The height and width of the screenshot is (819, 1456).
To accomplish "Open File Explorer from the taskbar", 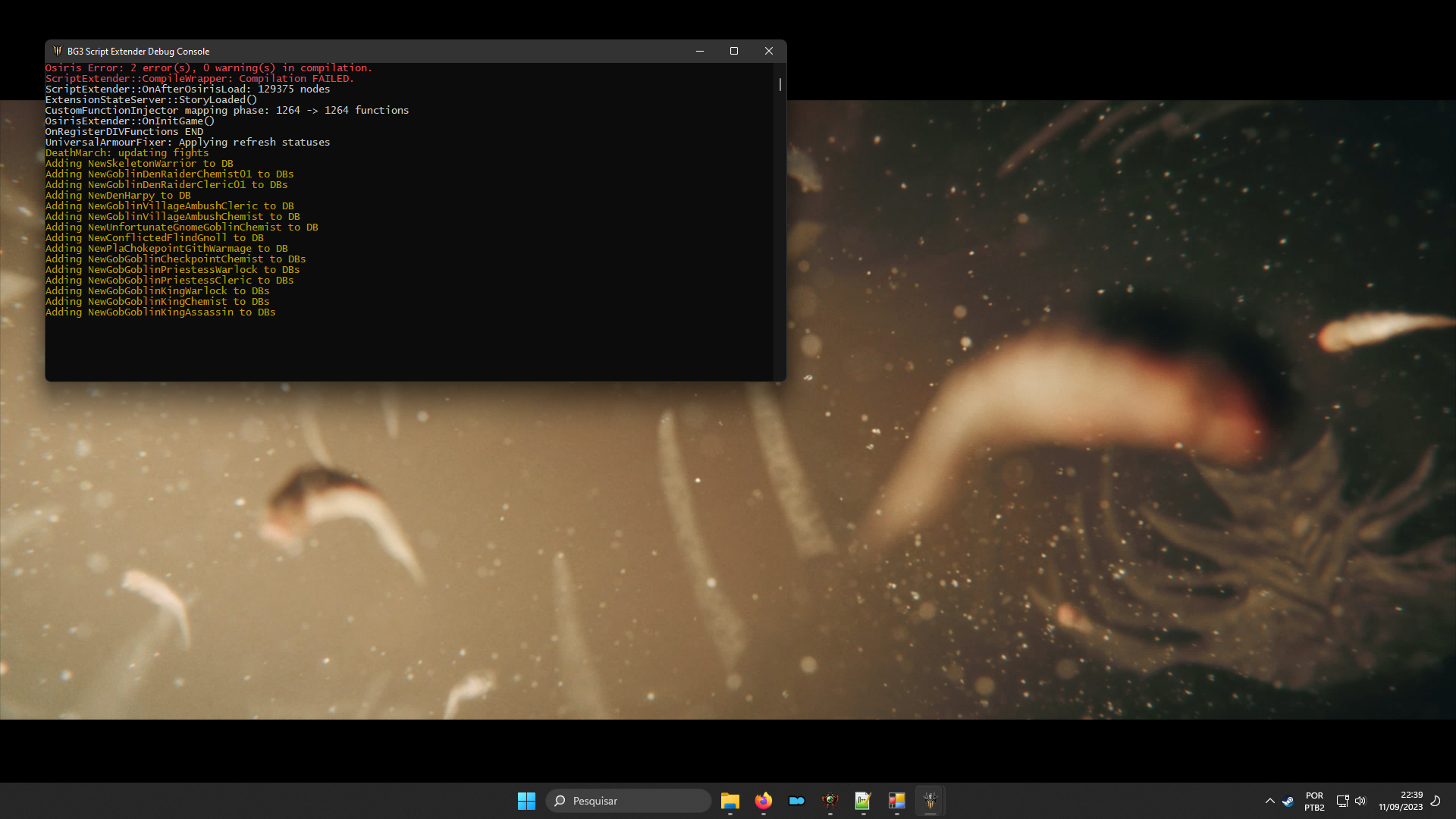I will pyautogui.click(x=730, y=801).
